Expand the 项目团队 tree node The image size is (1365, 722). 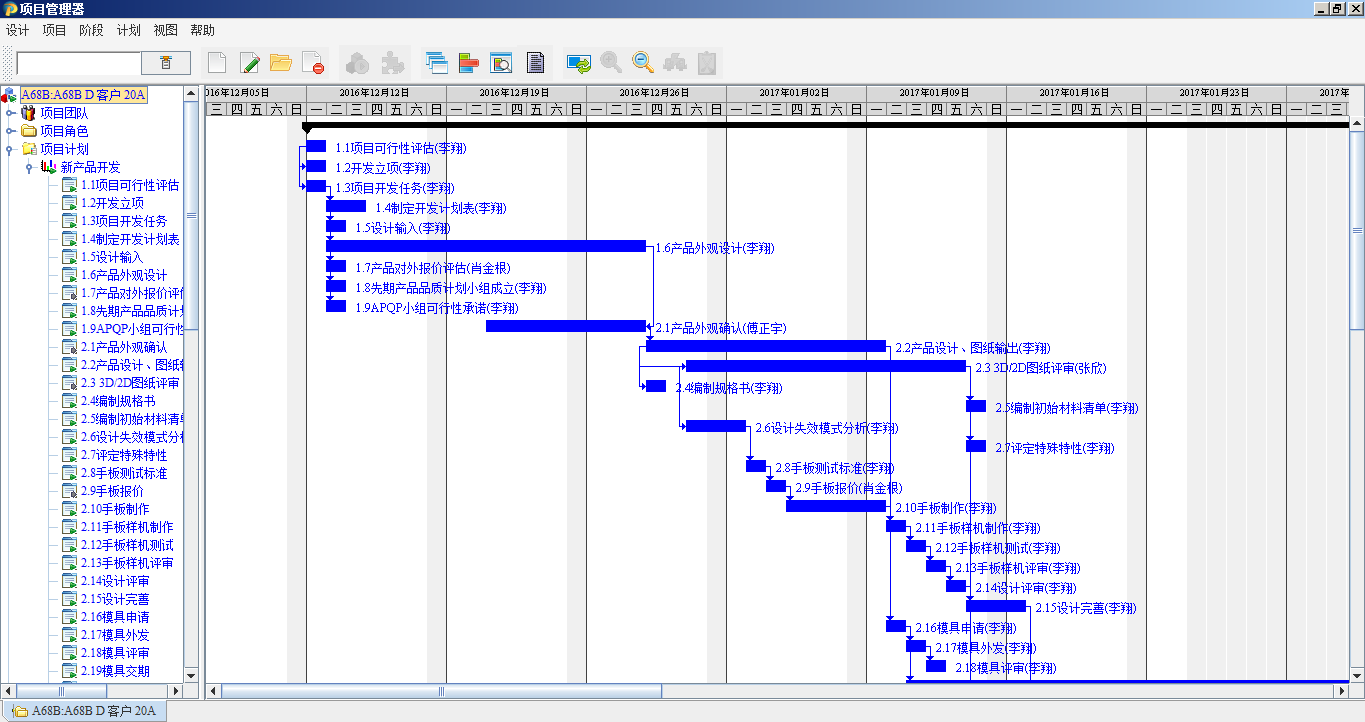[x=10, y=113]
